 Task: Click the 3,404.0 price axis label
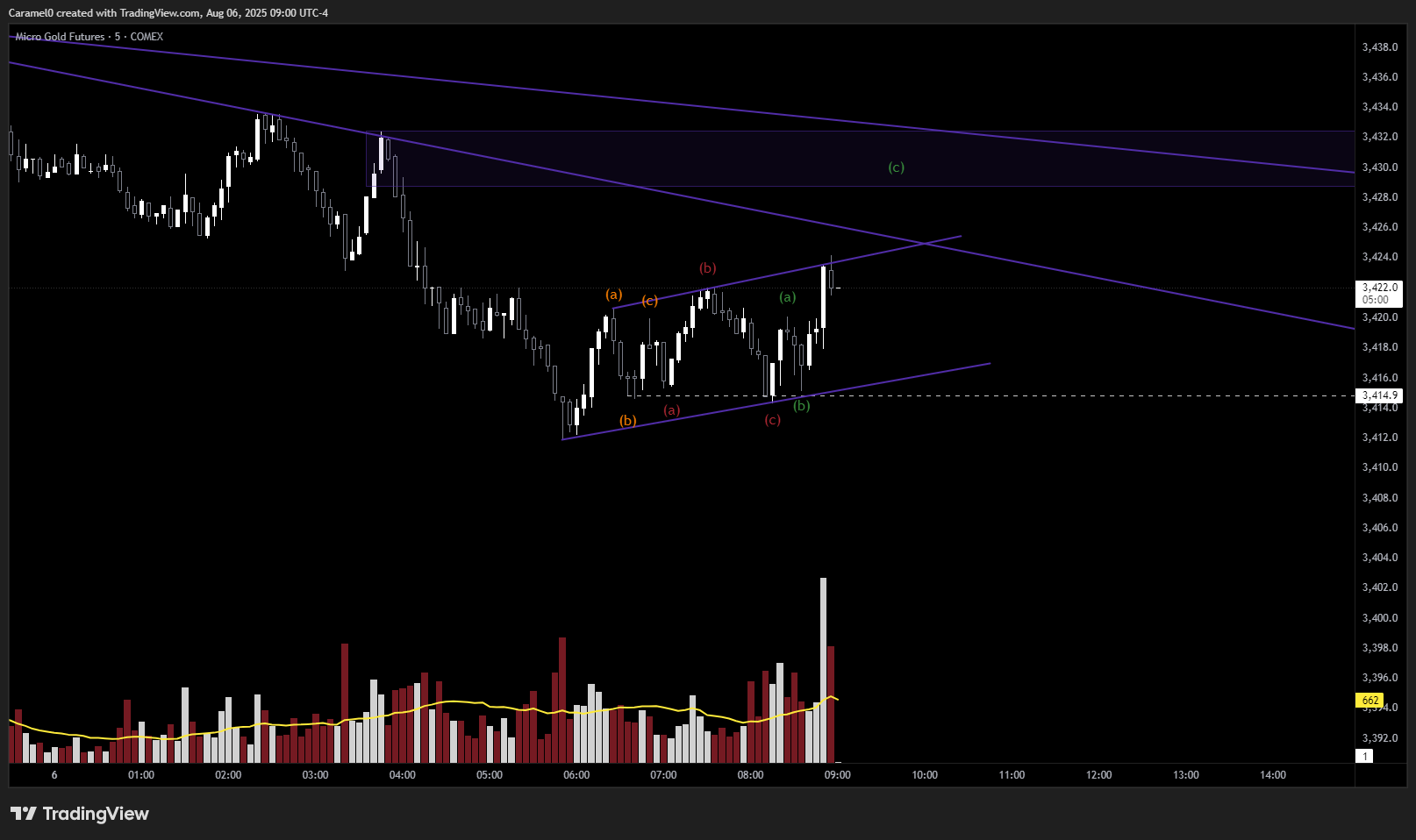(x=1380, y=558)
